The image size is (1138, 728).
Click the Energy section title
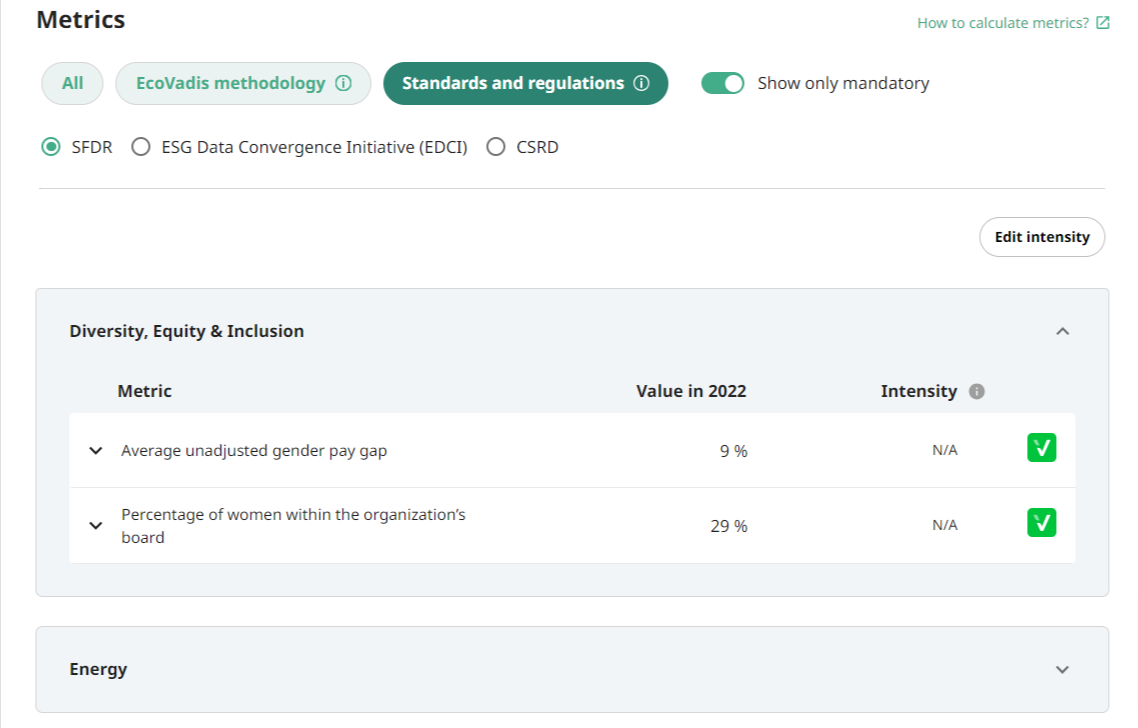click(98, 669)
